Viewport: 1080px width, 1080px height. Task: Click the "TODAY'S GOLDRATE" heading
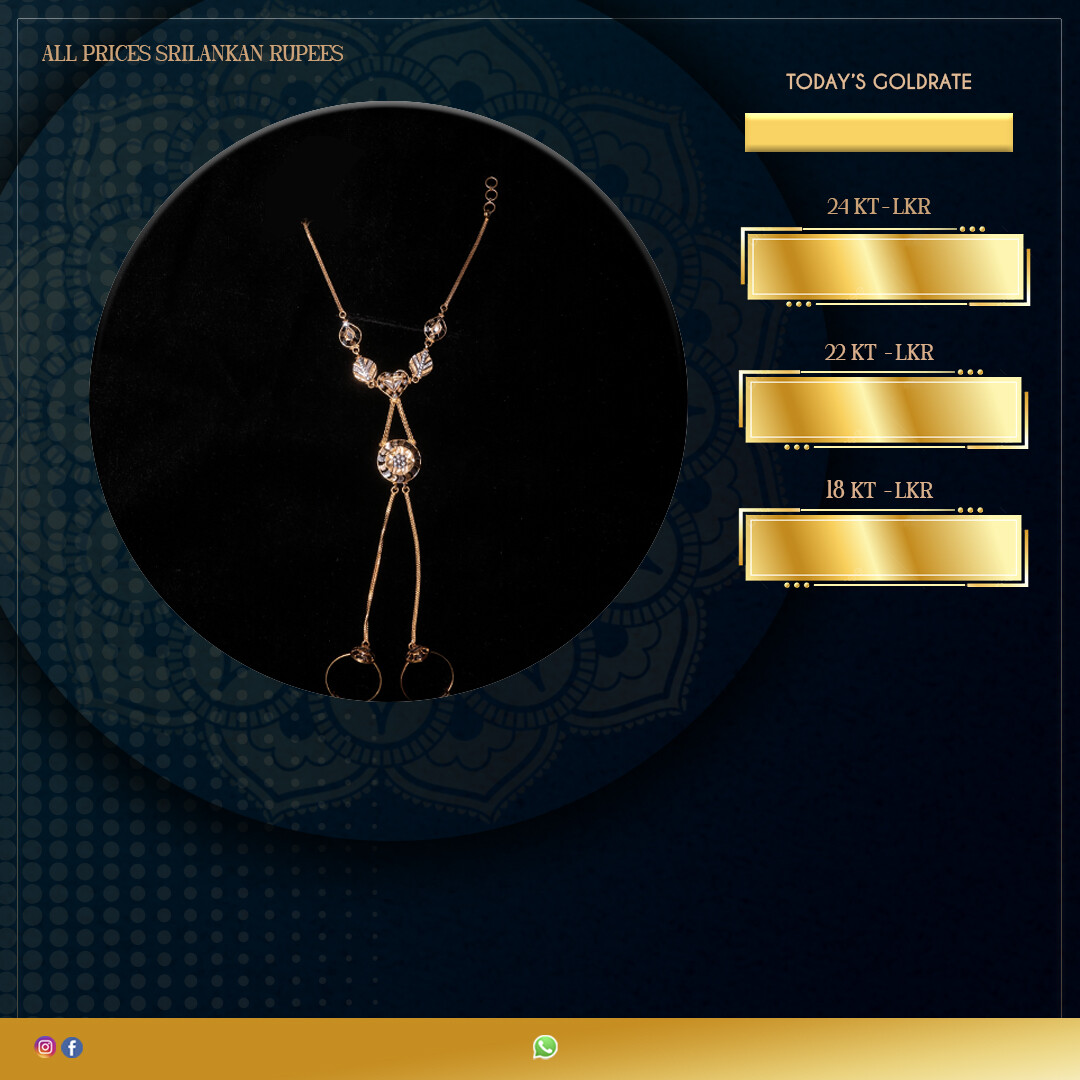pos(879,82)
